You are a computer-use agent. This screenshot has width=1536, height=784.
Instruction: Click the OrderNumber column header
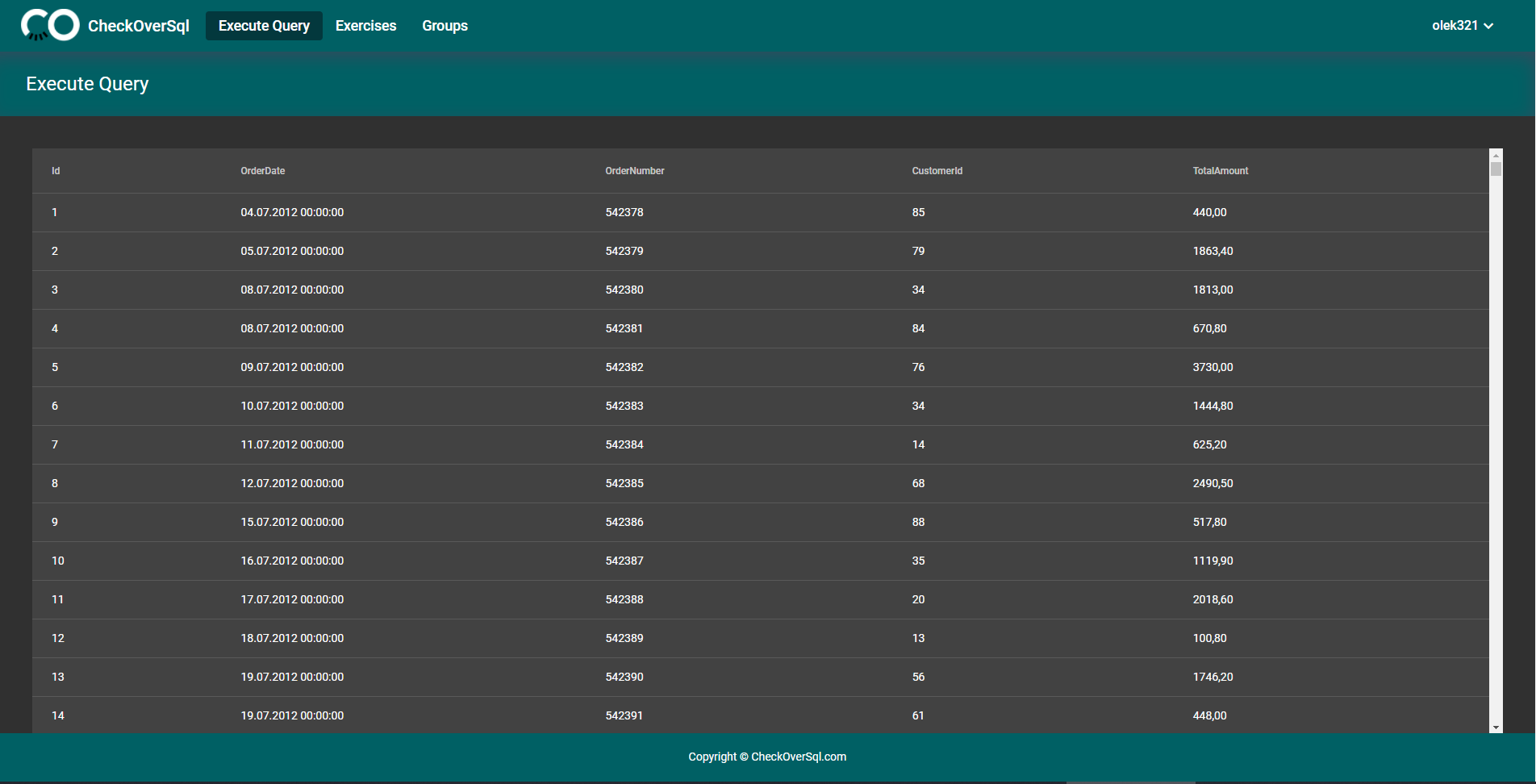click(635, 171)
